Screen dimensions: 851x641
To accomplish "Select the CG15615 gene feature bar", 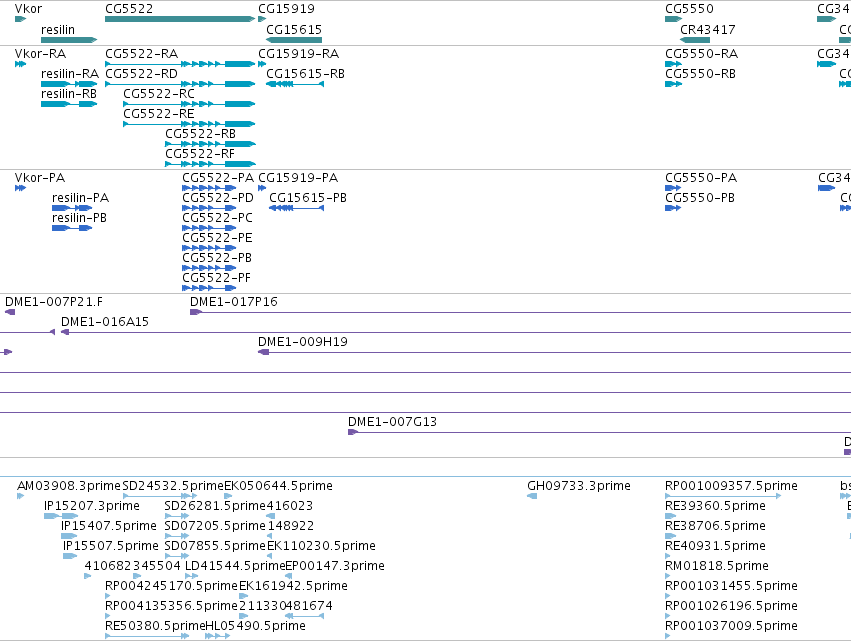I will pyautogui.click(x=294, y=40).
